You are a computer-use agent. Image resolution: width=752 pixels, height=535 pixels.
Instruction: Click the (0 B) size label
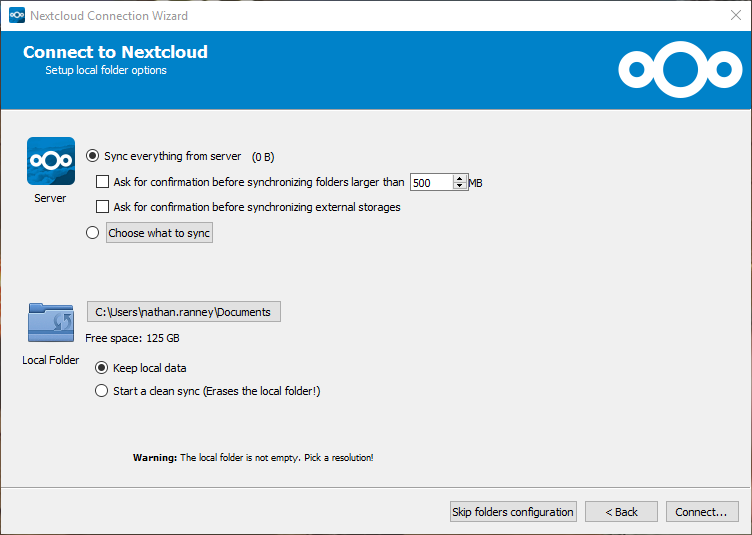pyautogui.click(x=263, y=157)
